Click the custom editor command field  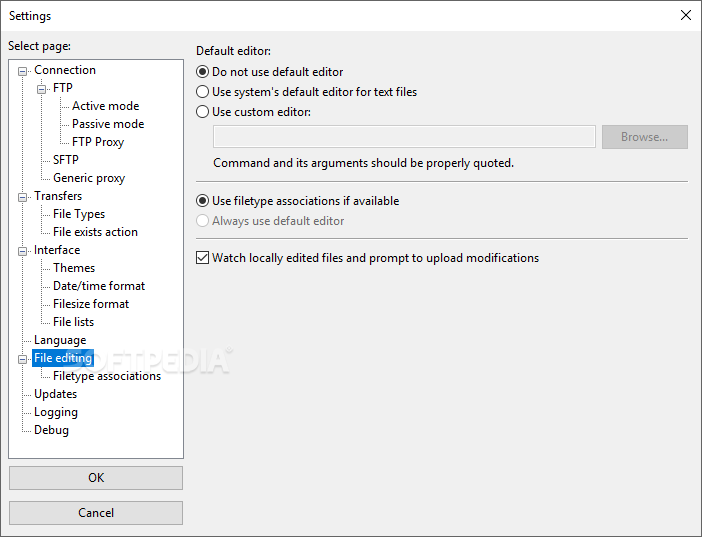(404, 137)
